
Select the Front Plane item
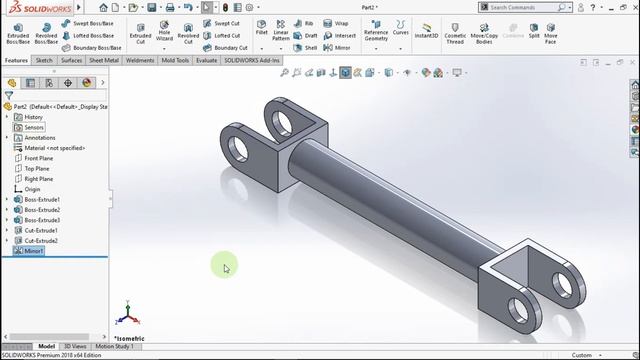(x=34, y=158)
